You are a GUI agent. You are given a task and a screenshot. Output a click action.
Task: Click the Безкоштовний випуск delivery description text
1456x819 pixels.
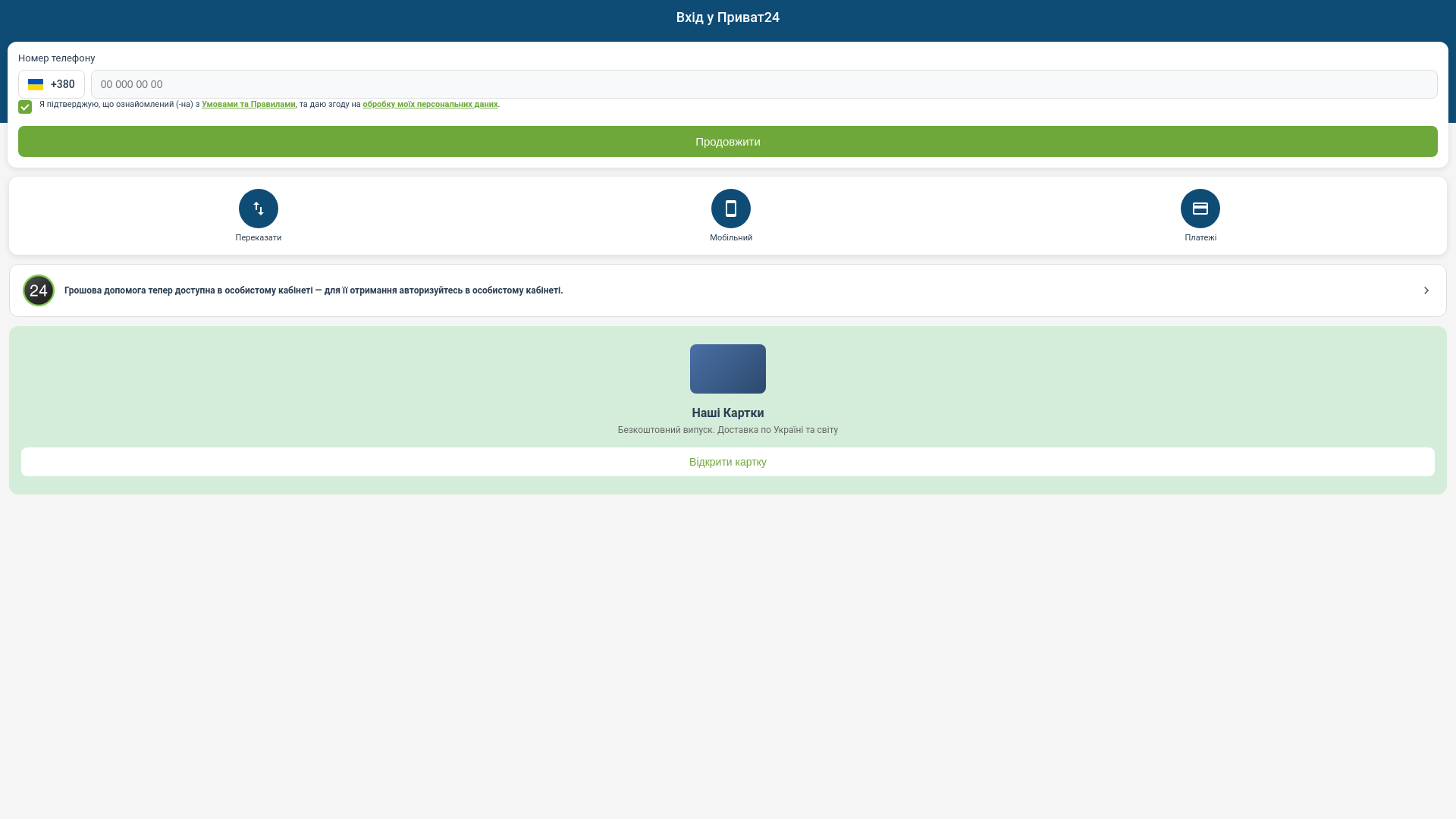pos(728,430)
